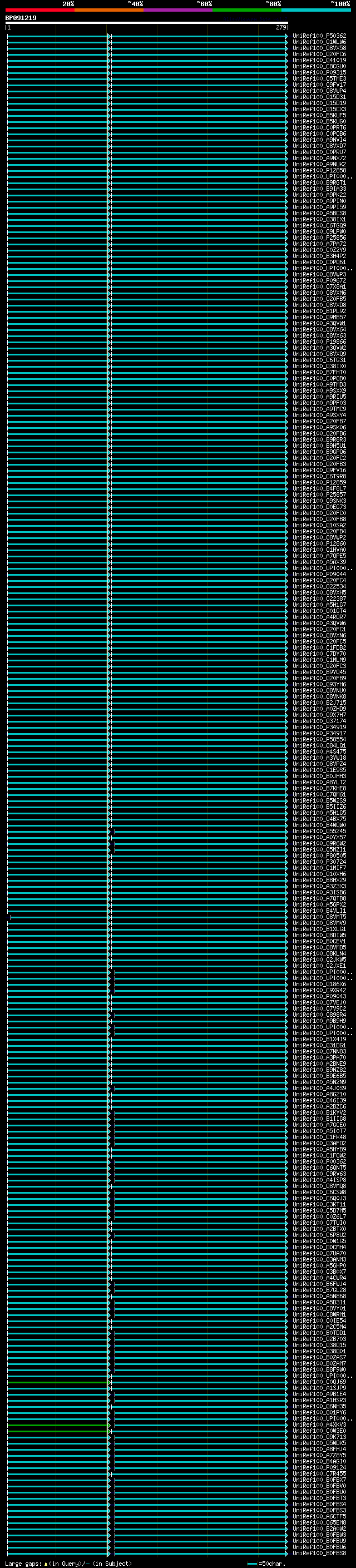
Task: Select alignment label UniRef100_C0PRT6
Action: 319,128
